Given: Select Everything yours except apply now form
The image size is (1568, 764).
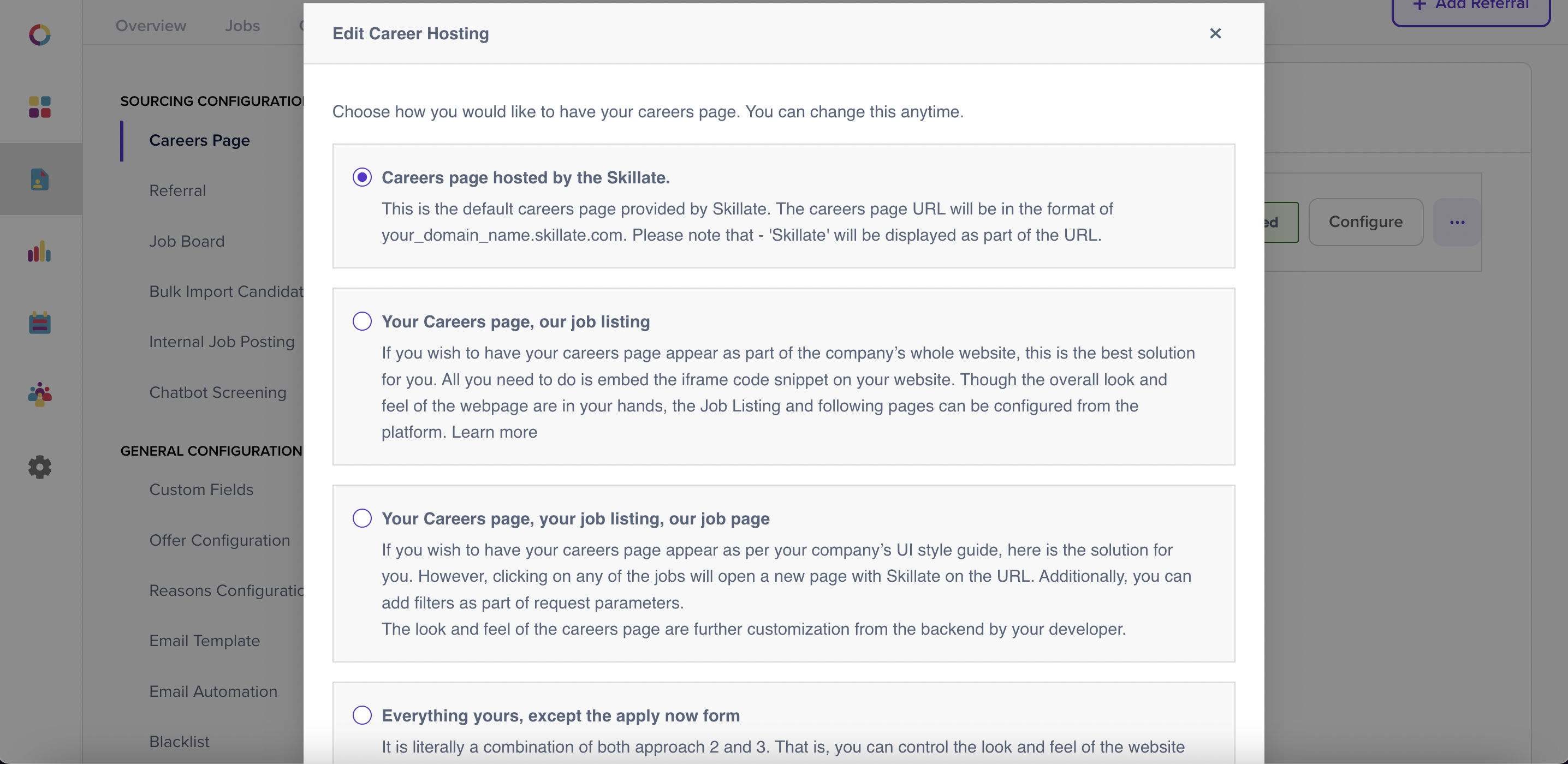Looking at the screenshot, I should tap(362, 715).
